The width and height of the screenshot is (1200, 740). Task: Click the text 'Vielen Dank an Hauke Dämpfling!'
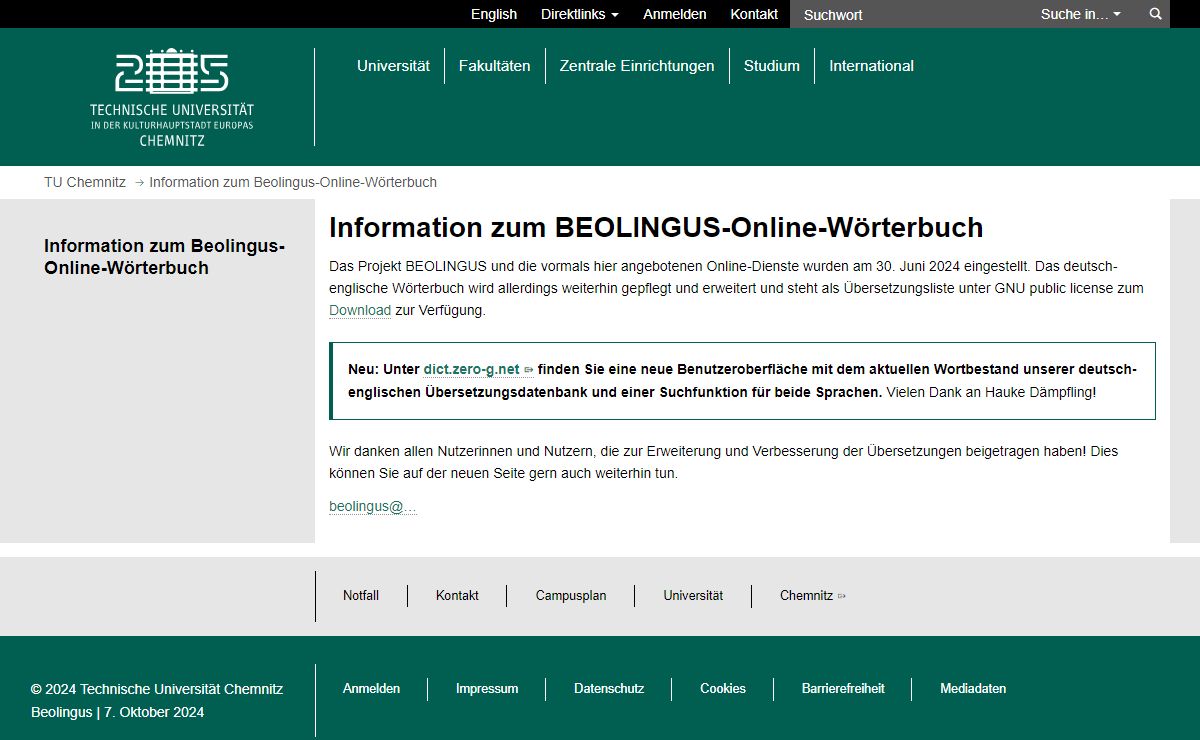[991, 392]
